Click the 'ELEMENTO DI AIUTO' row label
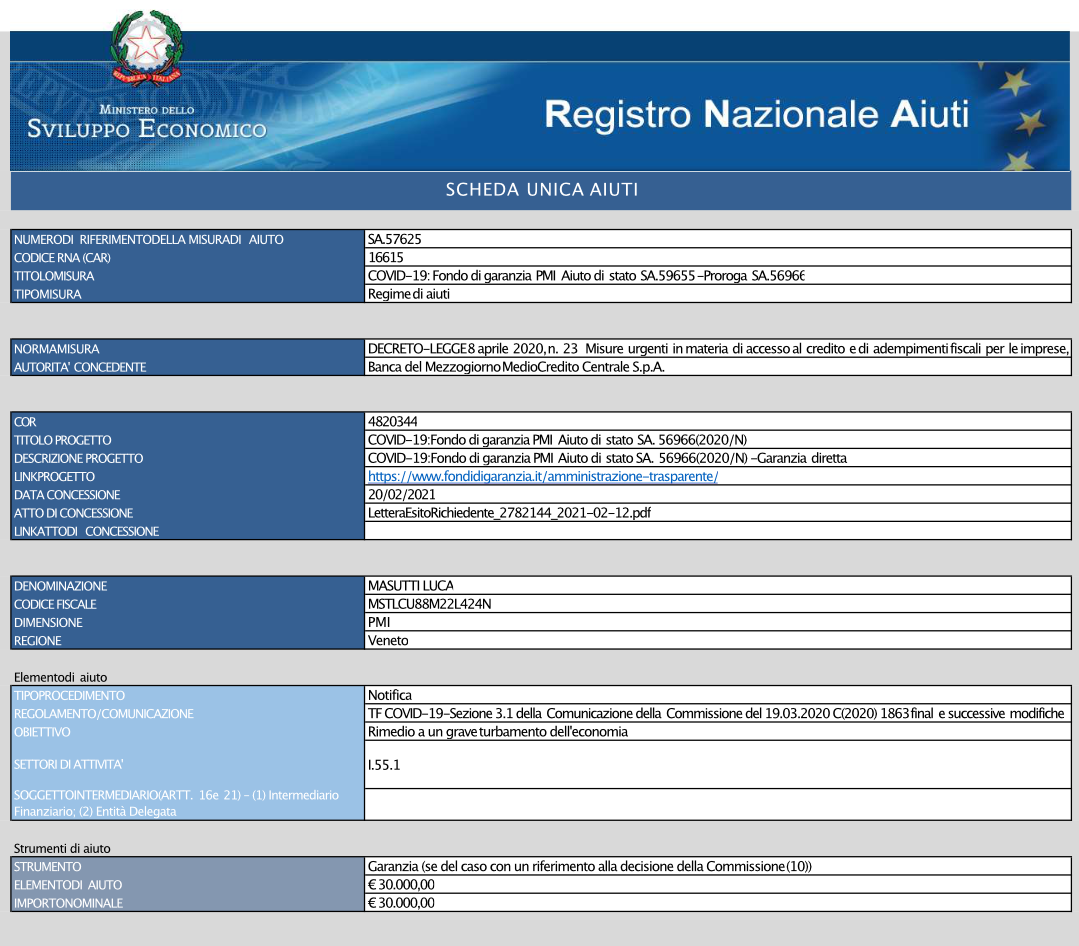Viewport: 1079px width, 946px height. click(68, 885)
